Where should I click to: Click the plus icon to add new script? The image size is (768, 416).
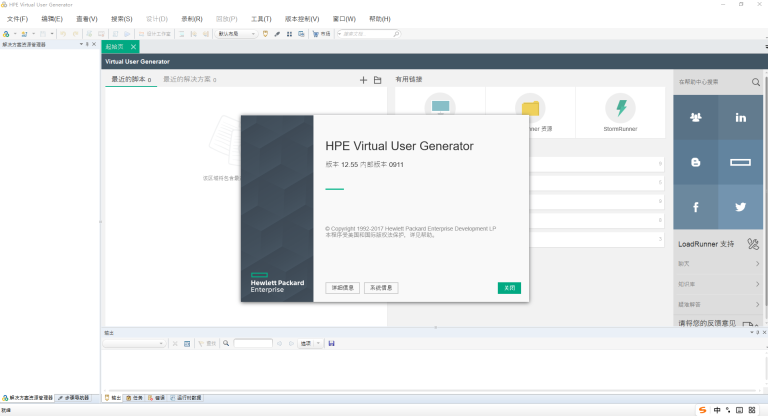click(363, 80)
